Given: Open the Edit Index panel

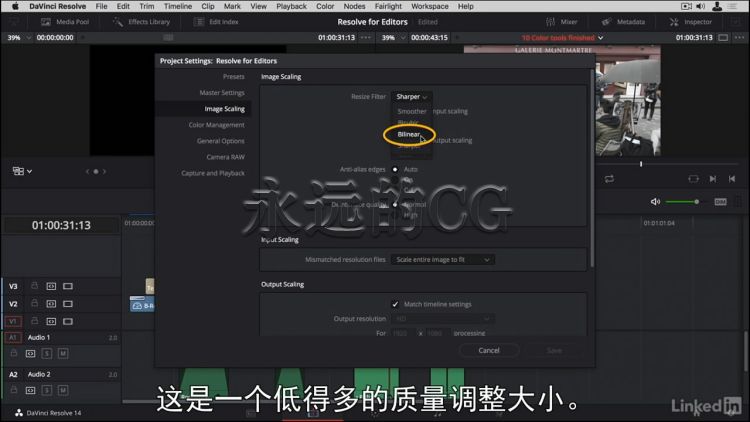Looking at the screenshot, I should click(216, 22).
